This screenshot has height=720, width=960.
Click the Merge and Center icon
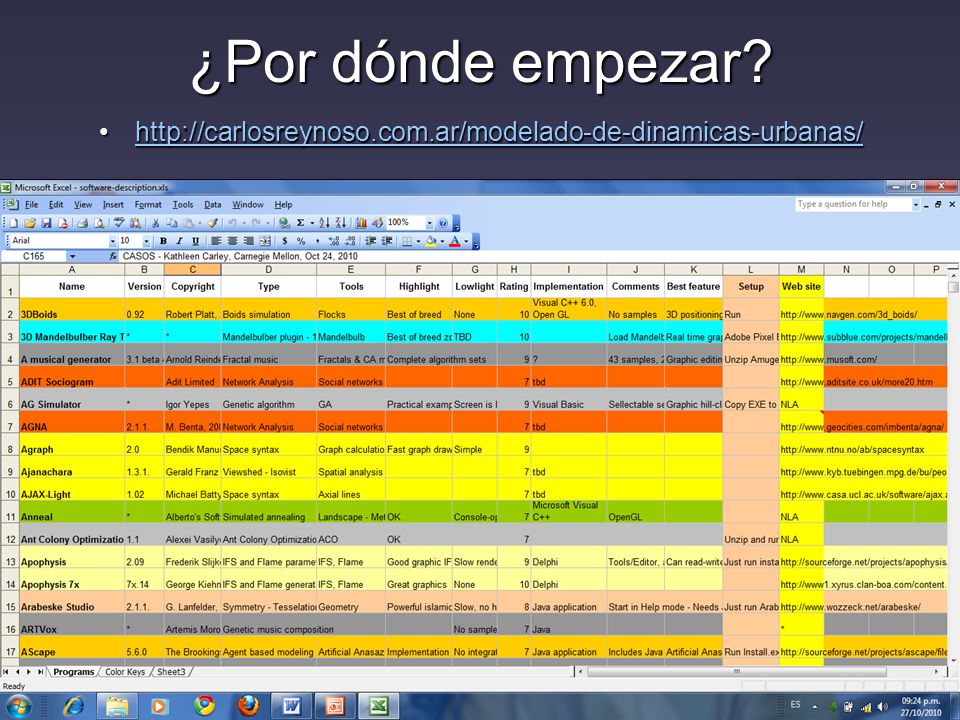click(x=264, y=241)
